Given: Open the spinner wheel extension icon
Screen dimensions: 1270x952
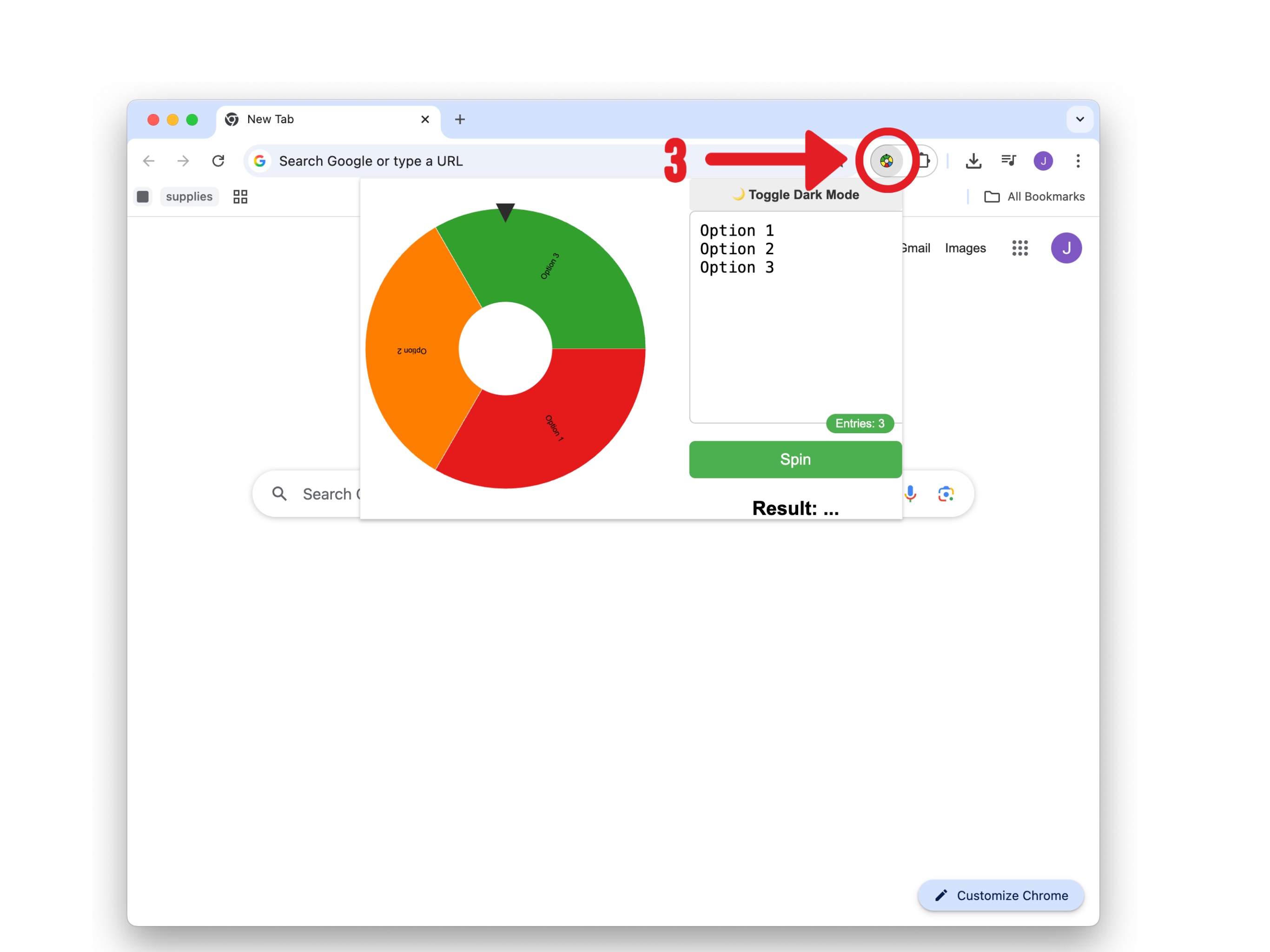Looking at the screenshot, I should pos(886,161).
